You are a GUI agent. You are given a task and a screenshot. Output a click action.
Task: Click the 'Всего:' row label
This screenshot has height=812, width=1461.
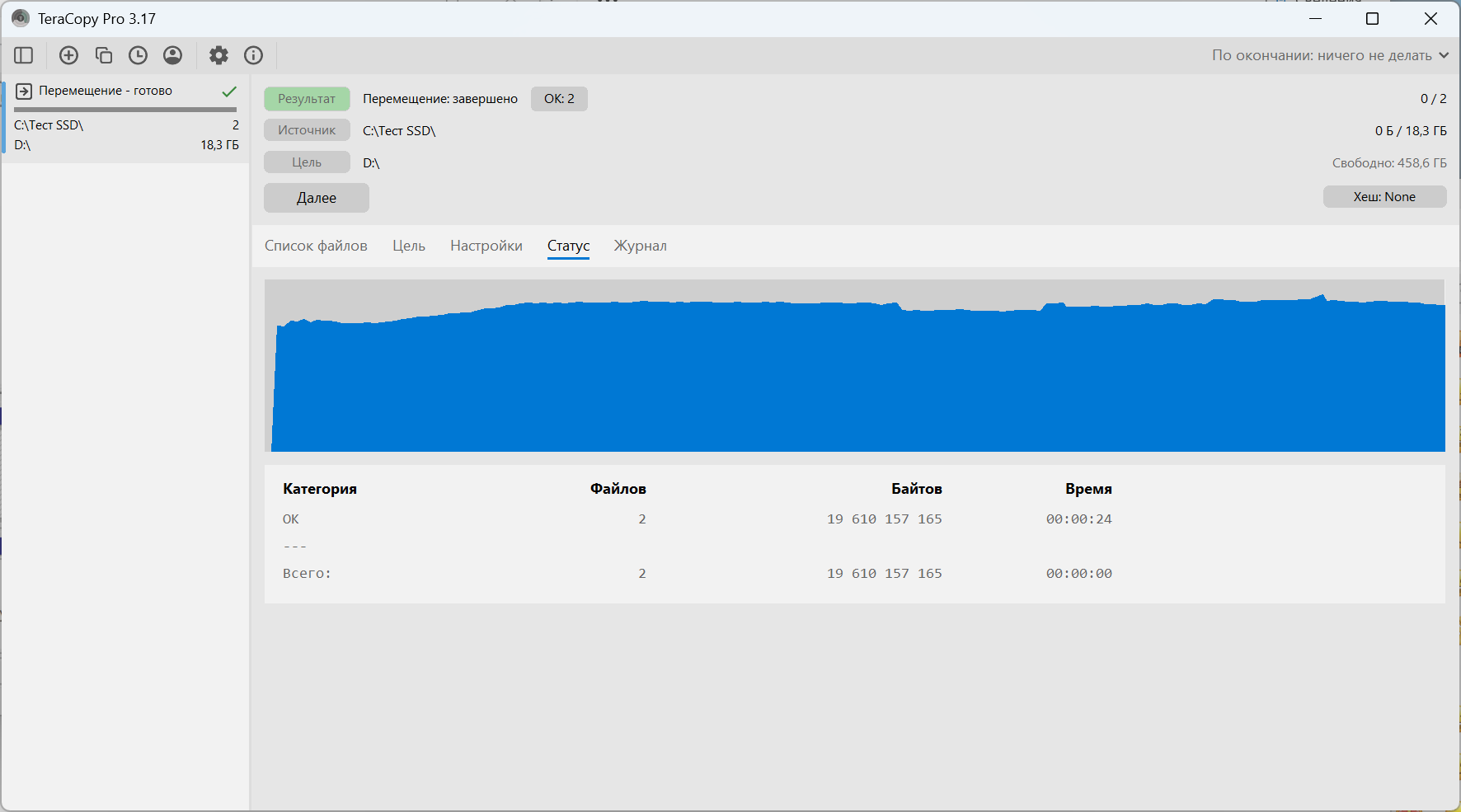[x=307, y=574]
